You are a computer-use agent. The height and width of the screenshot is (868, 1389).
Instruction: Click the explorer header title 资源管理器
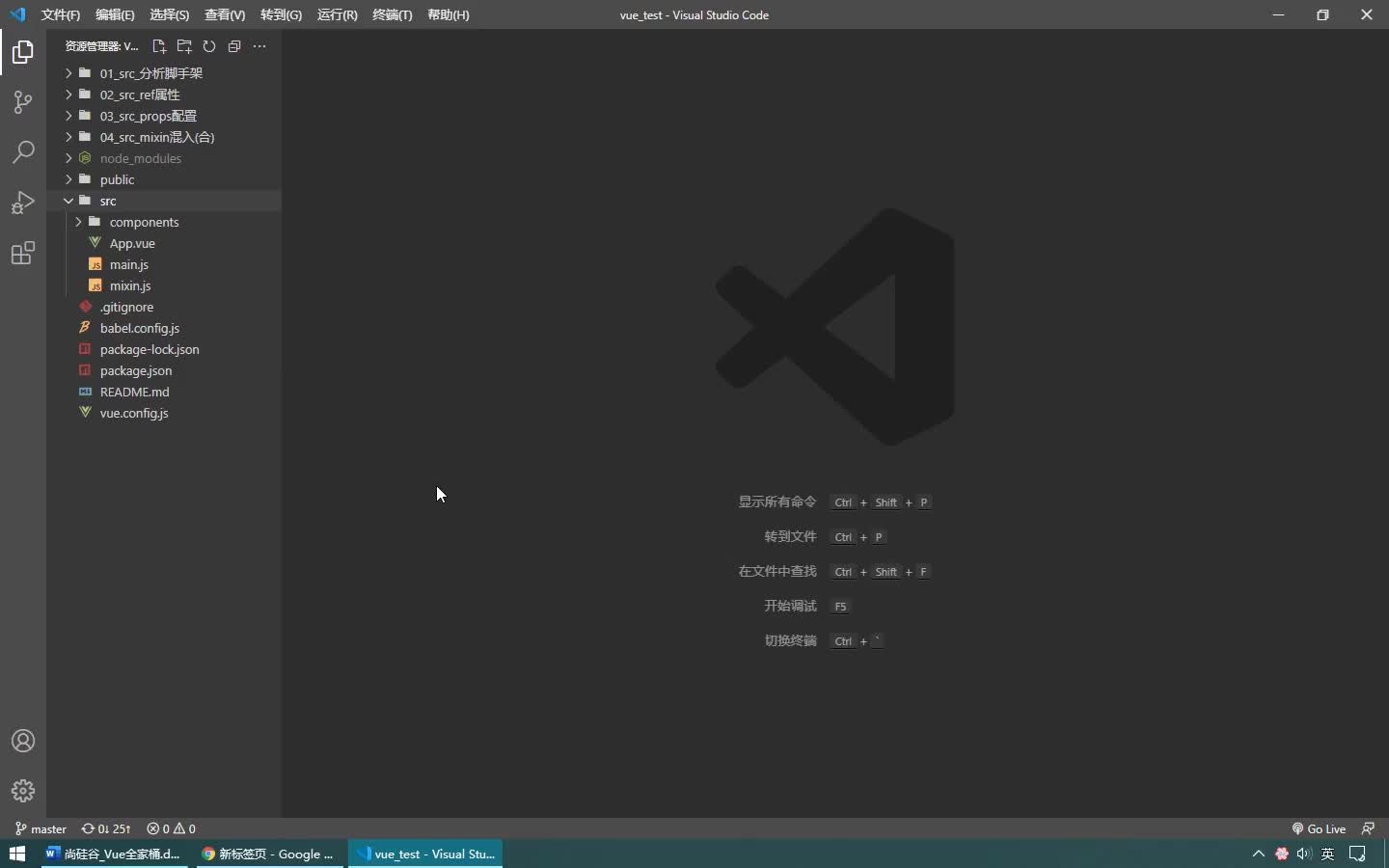[101, 46]
